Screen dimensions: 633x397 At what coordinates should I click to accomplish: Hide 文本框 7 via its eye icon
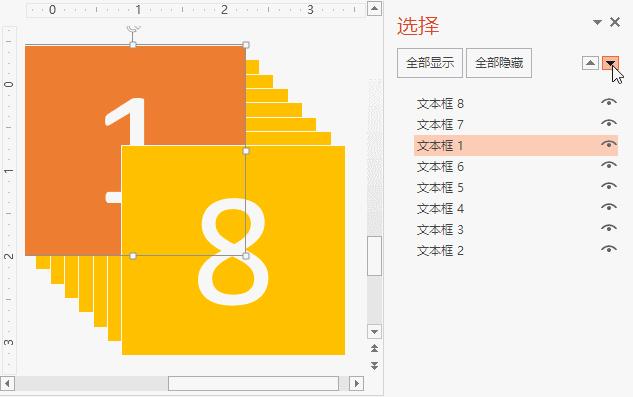pos(609,123)
